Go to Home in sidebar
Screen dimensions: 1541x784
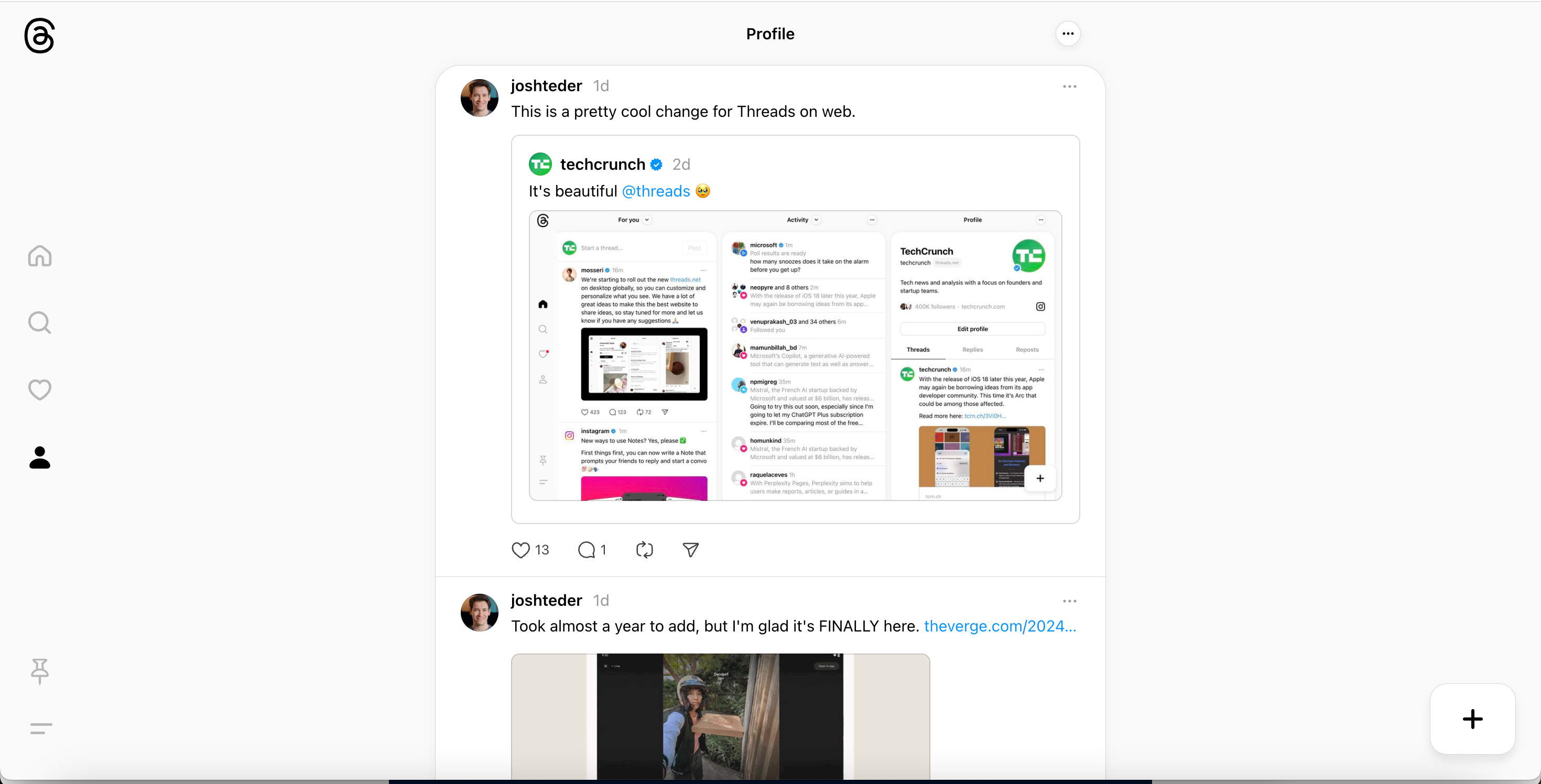[40, 256]
